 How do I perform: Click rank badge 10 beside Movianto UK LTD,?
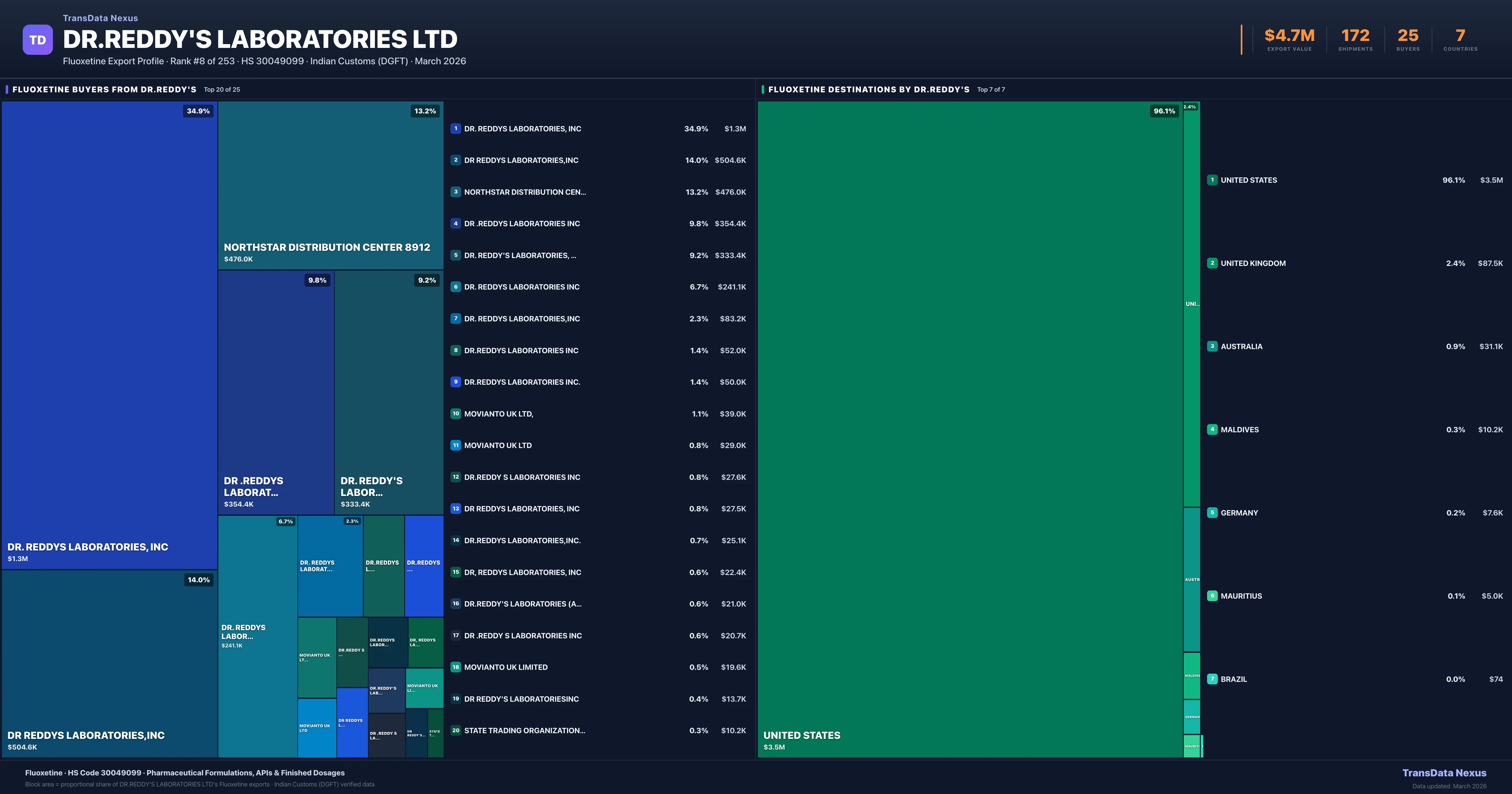tap(455, 413)
